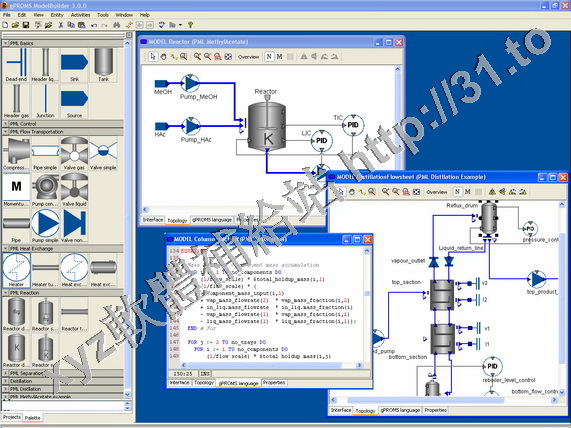Select the connection tool in the Reactor window

coord(173,56)
